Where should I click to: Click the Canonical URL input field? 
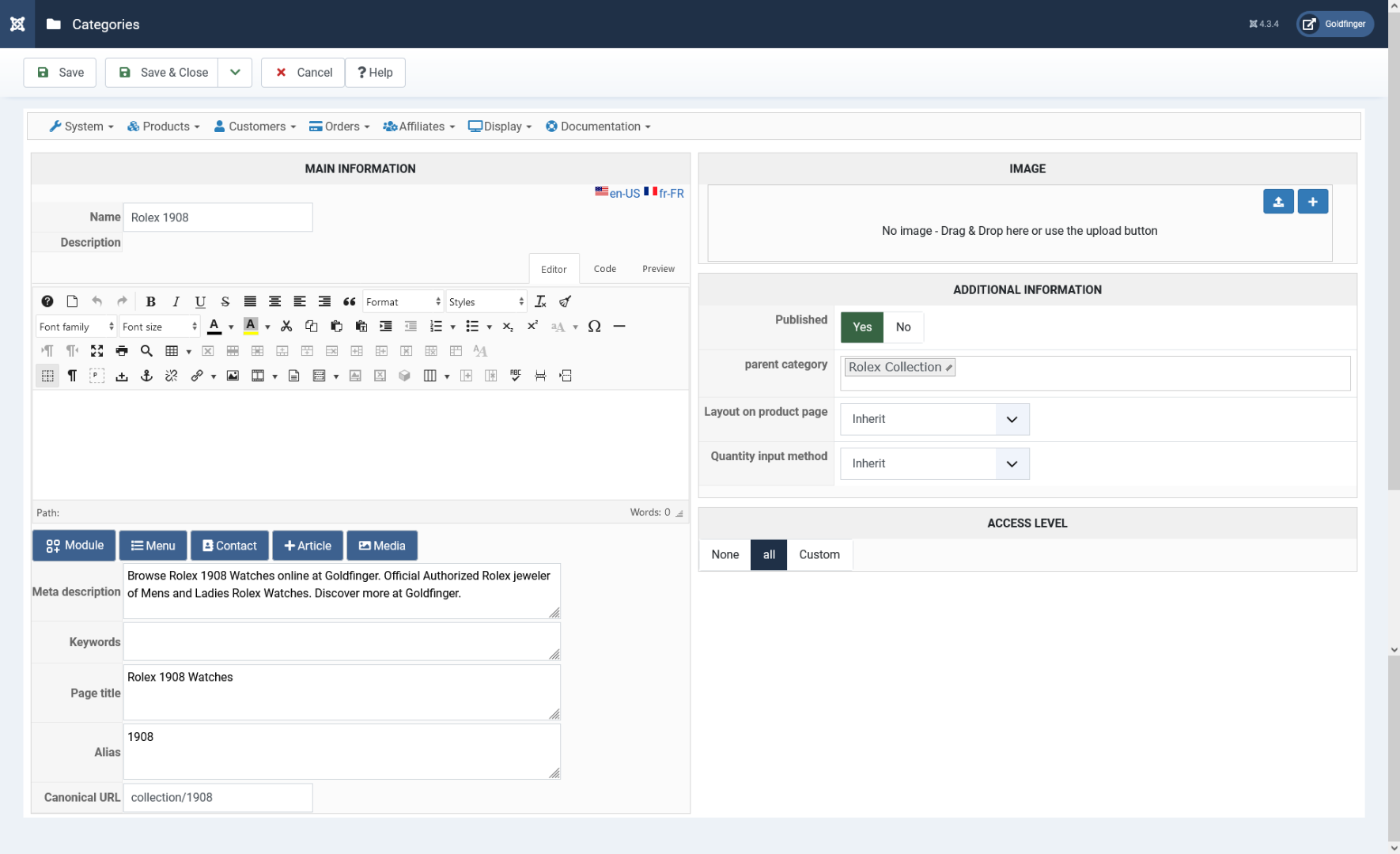pyautogui.click(x=218, y=798)
